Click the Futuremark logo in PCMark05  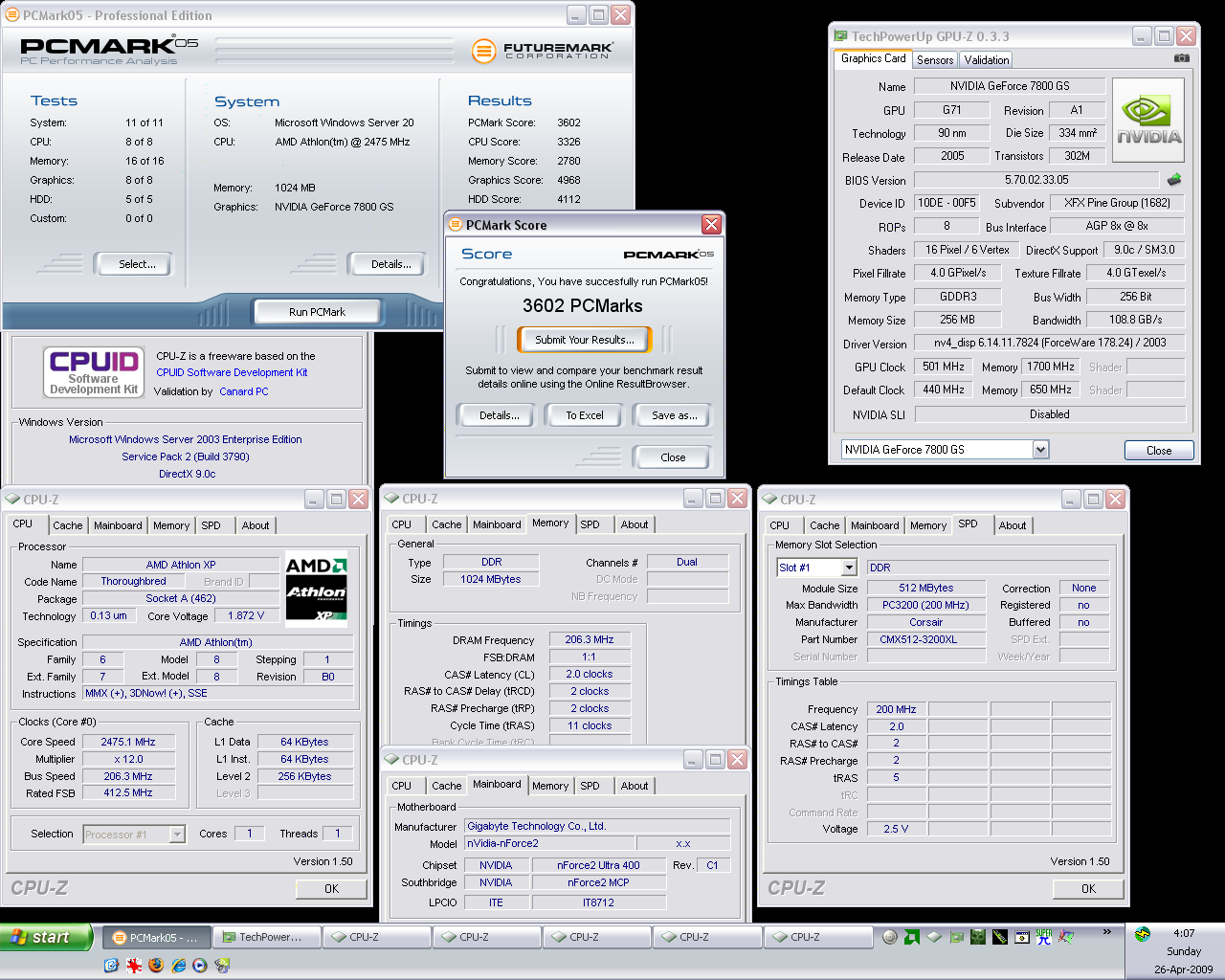tap(543, 50)
